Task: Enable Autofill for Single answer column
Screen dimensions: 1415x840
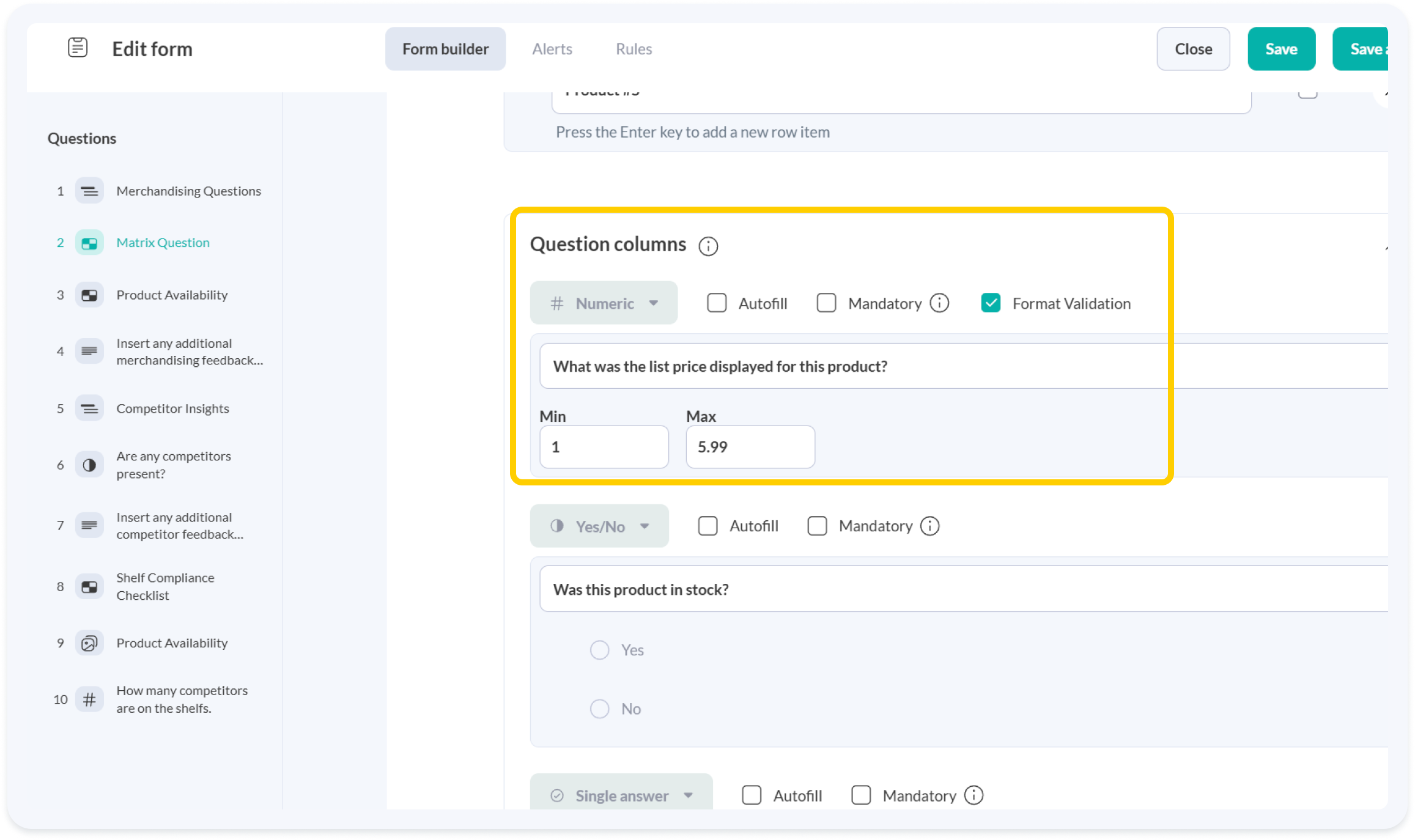Action: tap(752, 795)
